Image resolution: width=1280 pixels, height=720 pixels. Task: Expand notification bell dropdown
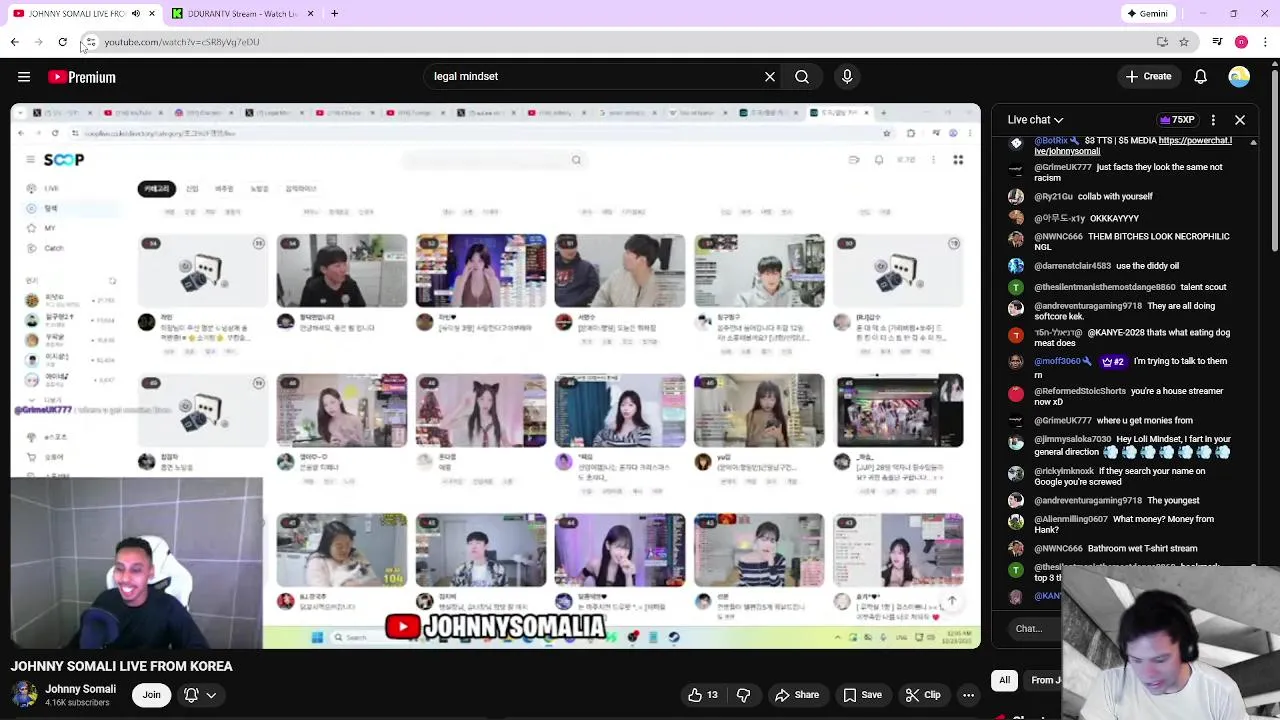pyautogui.click(x=199, y=695)
